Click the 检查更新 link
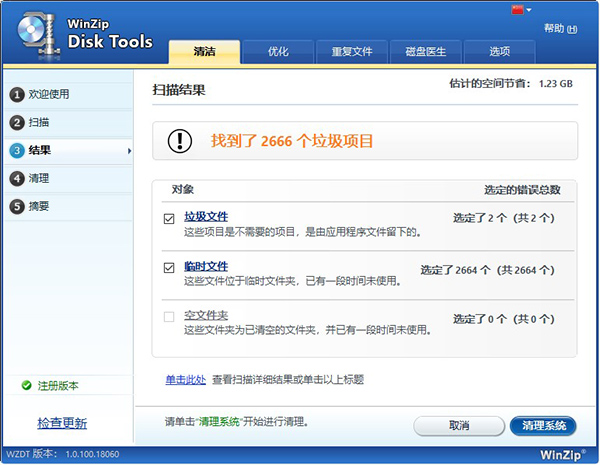600x465 pixels. [62, 423]
